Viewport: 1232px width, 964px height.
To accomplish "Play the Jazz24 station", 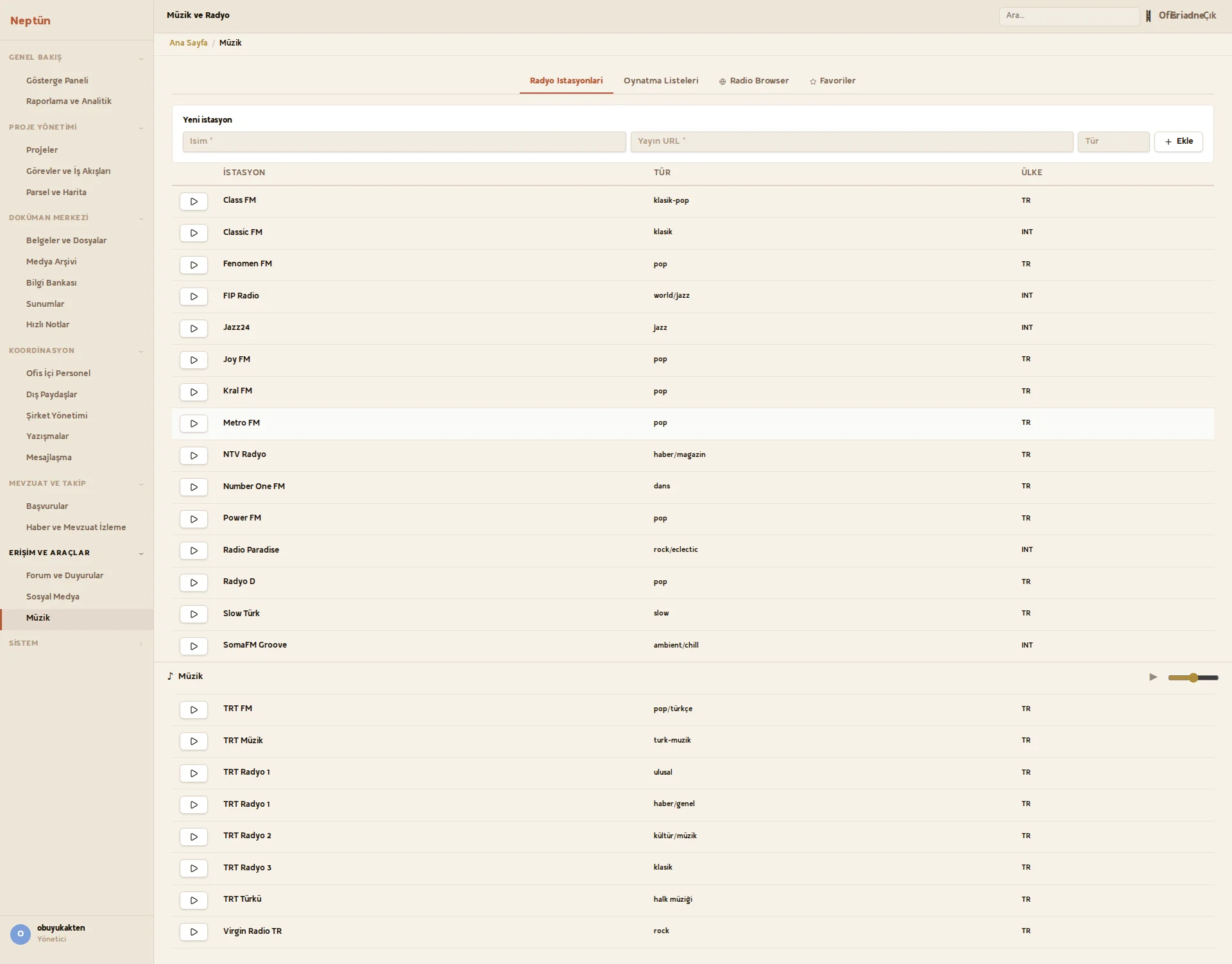I will 194,329.
